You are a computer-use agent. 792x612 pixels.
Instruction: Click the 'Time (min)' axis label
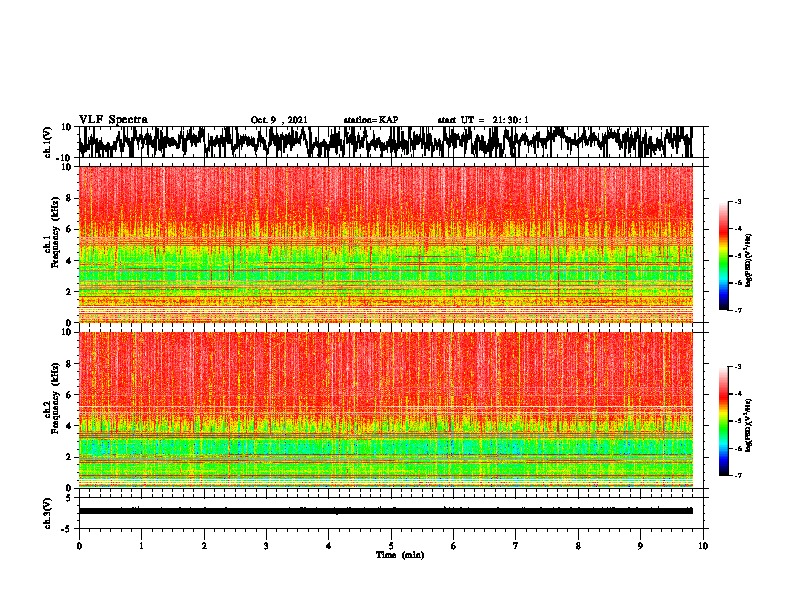click(400, 555)
